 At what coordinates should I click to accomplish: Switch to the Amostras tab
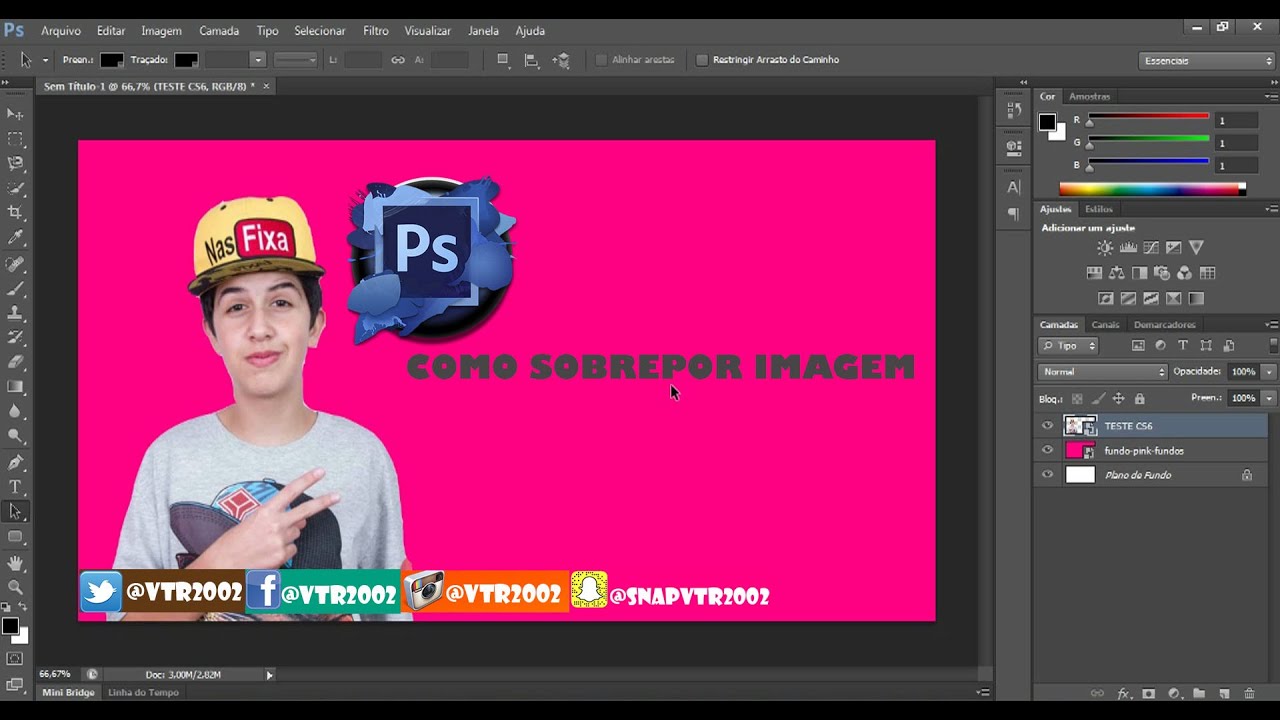point(1089,97)
